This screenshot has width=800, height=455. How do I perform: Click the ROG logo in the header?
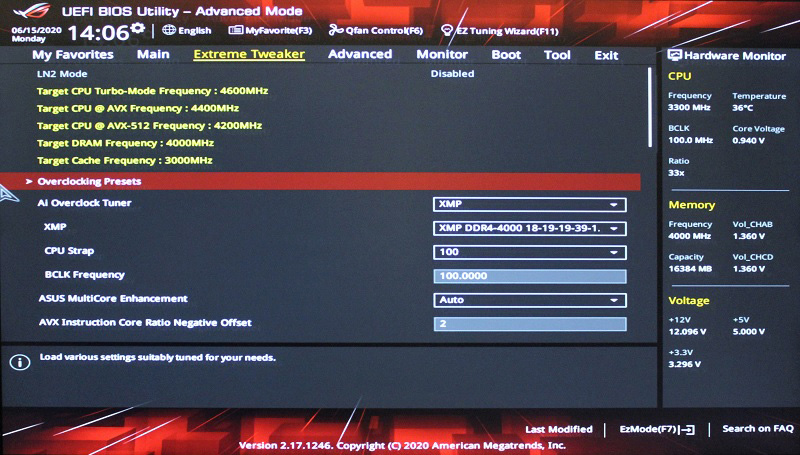pyautogui.click(x=32, y=10)
